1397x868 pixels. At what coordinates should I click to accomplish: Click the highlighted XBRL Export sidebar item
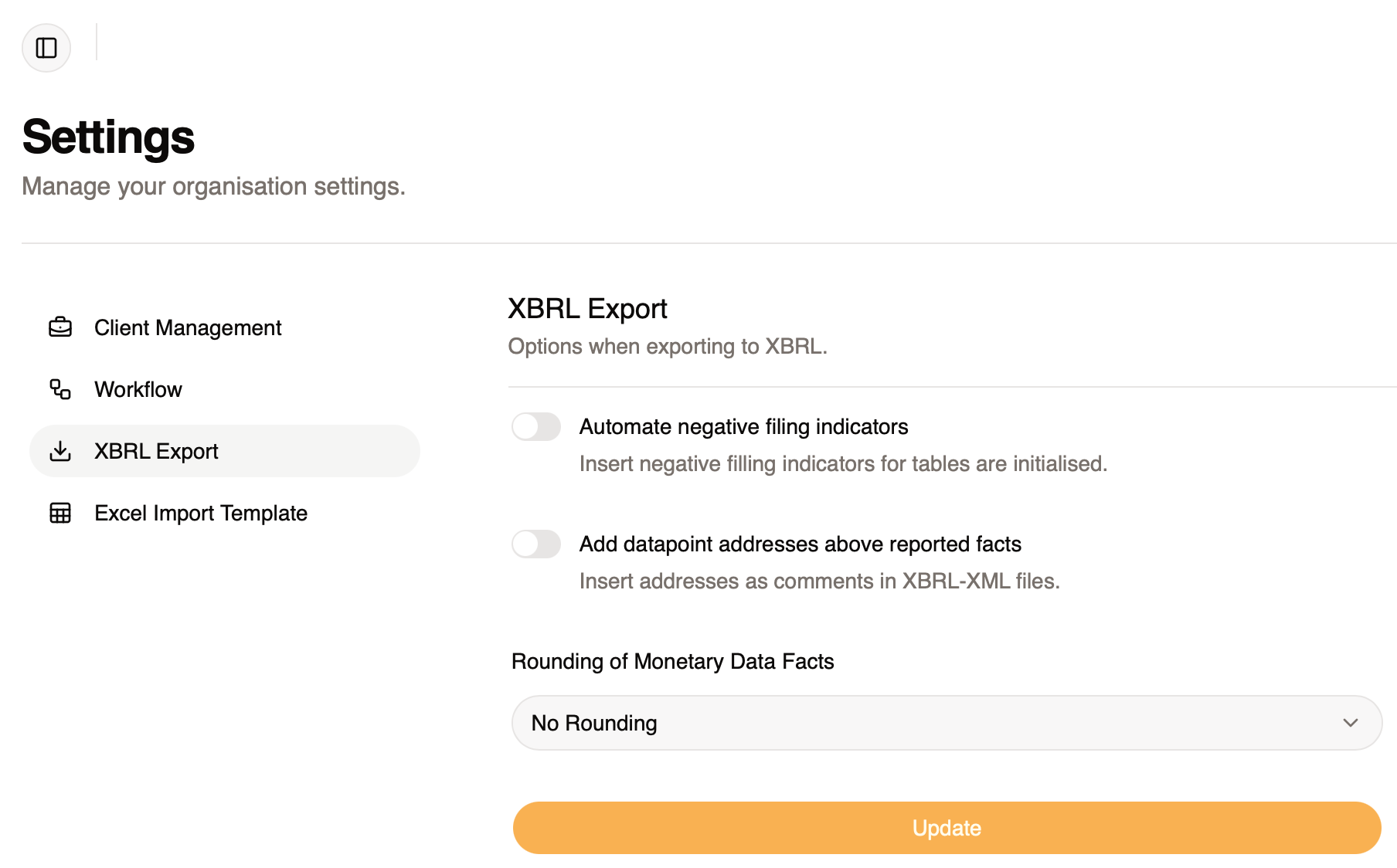(155, 451)
